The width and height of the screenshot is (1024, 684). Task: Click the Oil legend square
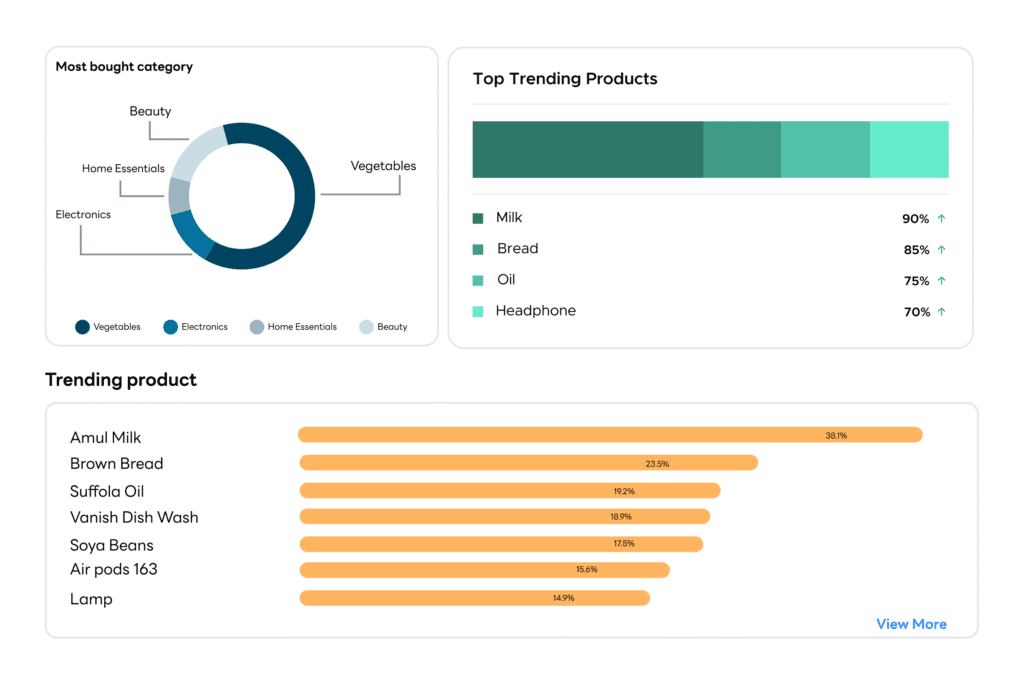(x=479, y=279)
